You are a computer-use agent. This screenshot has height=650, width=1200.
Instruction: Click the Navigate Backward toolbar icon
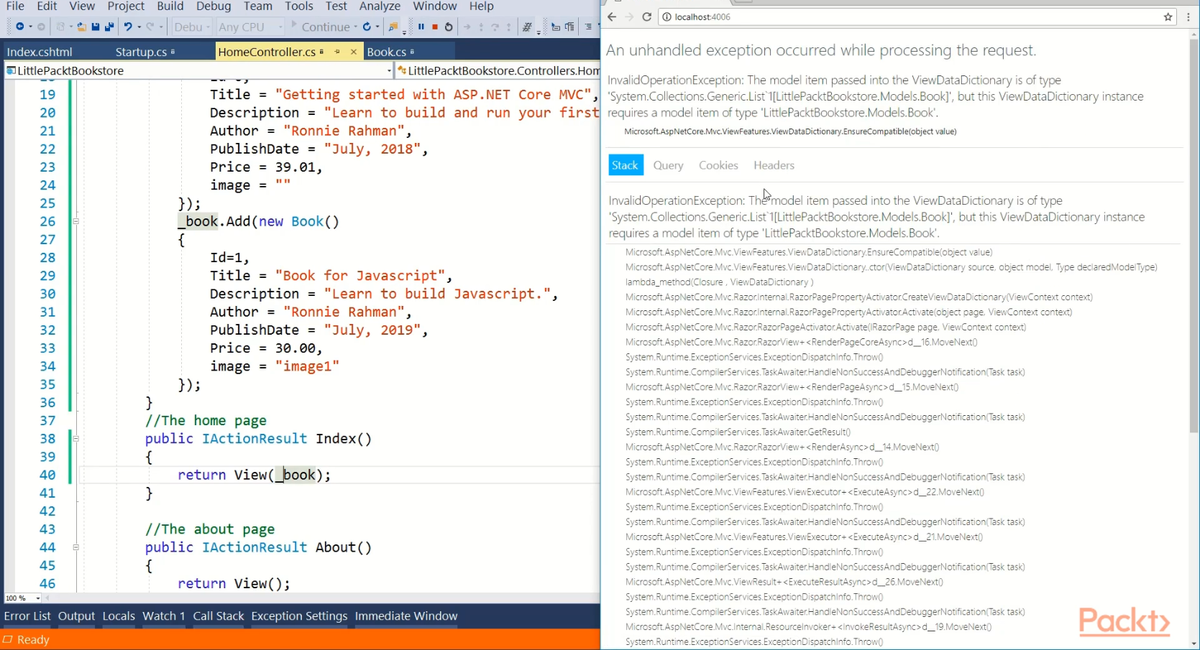coord(19,26)
